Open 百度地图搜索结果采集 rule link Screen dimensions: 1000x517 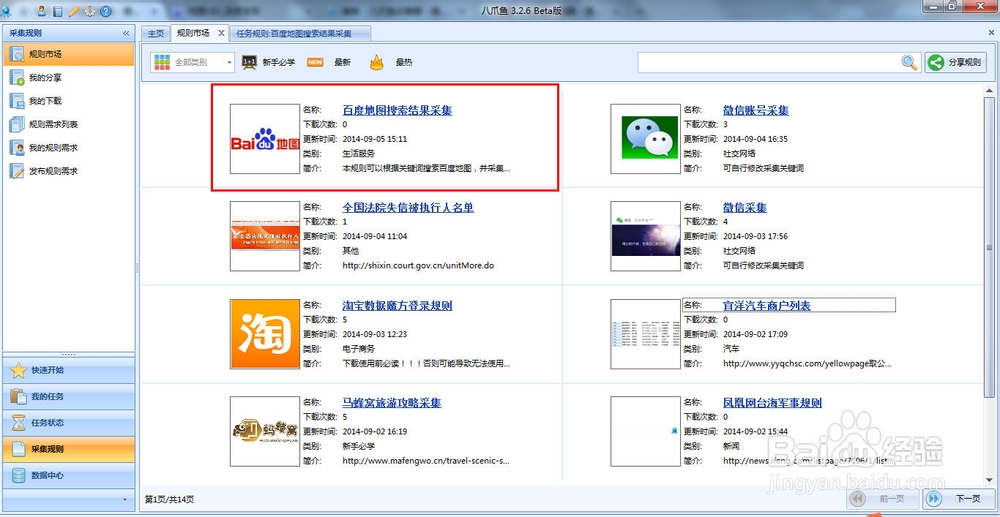[397, 110]
